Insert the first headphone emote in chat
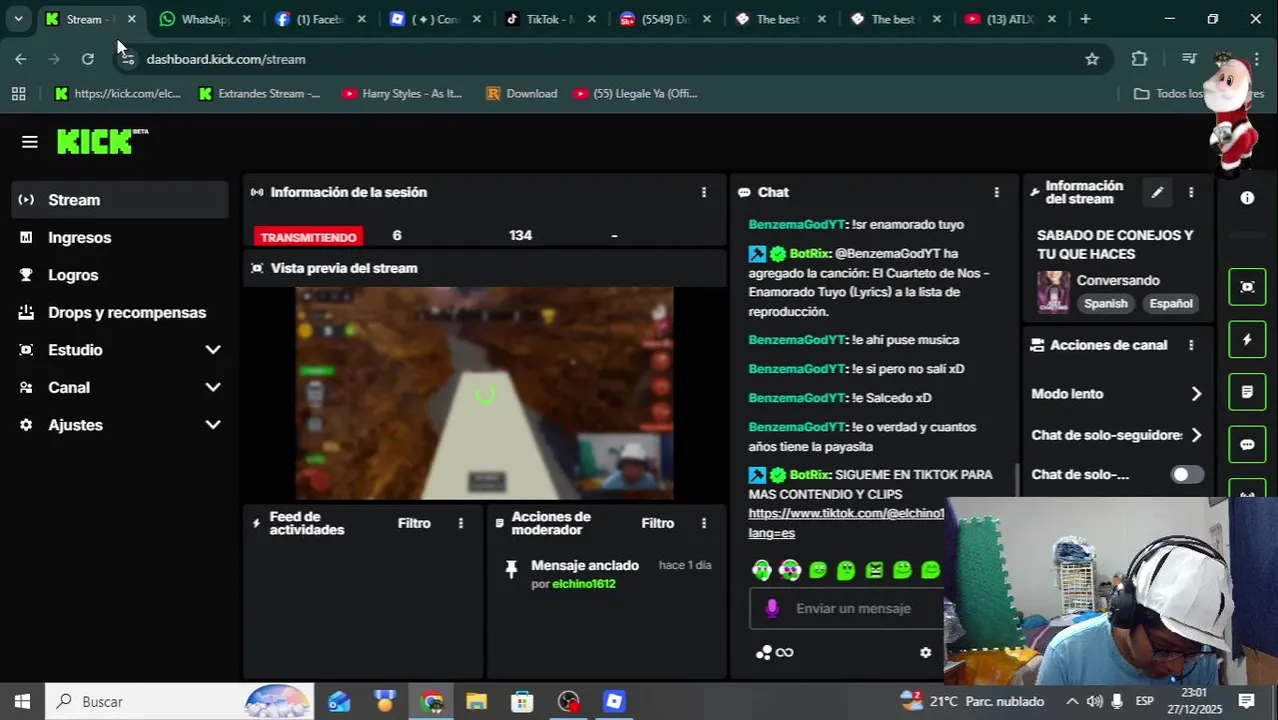The image size is (1278, 720). coord(762,570)
